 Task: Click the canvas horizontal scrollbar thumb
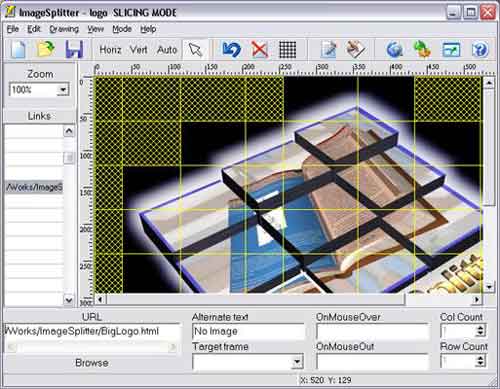256,299
